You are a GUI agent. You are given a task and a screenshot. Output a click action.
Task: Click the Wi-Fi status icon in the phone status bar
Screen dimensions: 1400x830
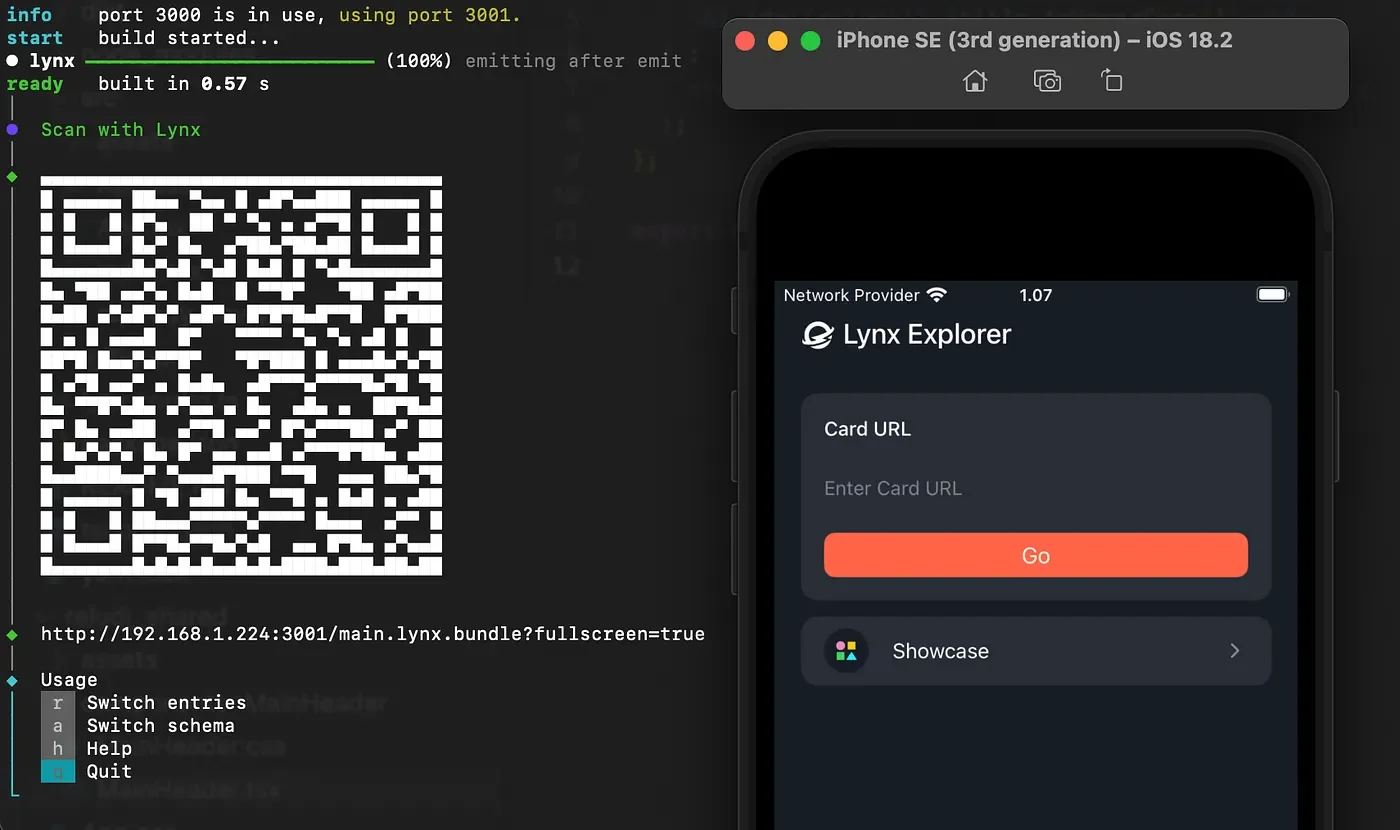936,295
